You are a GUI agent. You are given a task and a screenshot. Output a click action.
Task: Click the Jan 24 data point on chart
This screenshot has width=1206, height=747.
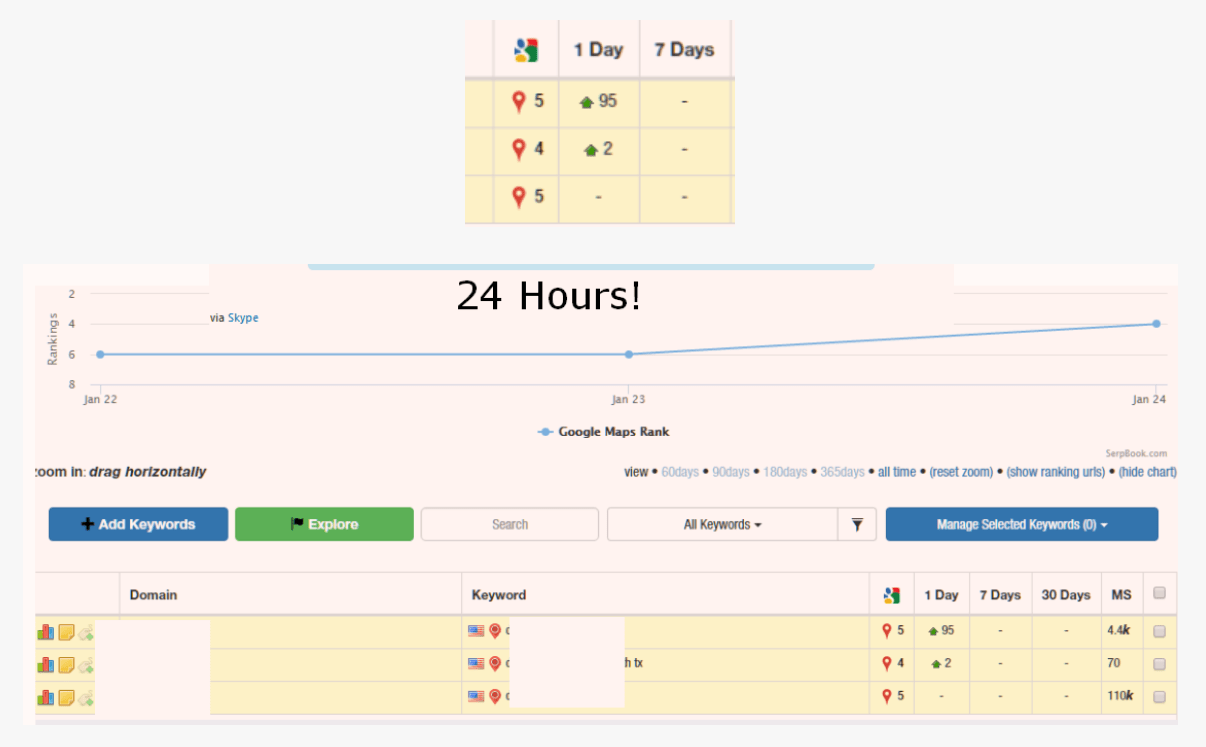(x=1156, y=323)
